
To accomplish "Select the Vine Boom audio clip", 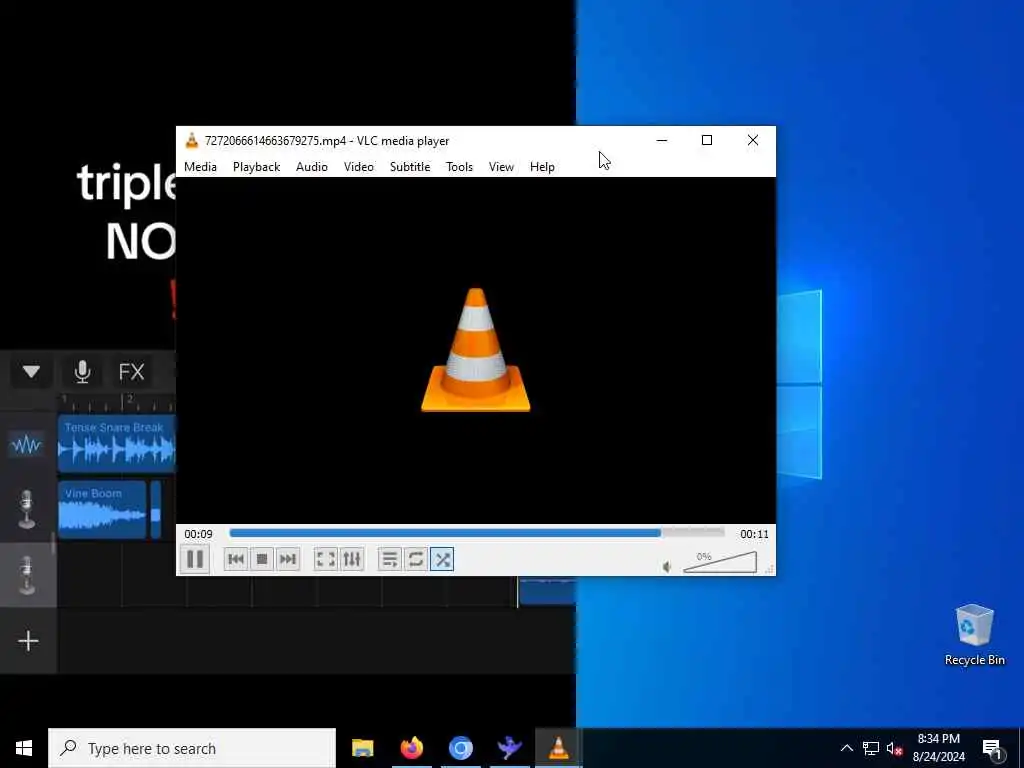I will 102,510.
